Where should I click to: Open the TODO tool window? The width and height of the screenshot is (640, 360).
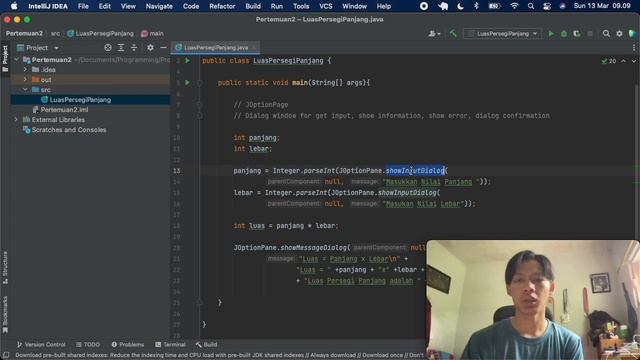pyautogui.click(x=88, y=345)
